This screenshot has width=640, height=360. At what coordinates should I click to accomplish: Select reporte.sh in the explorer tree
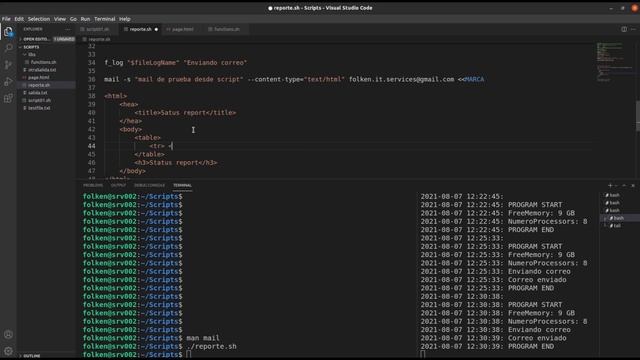[39, 85]
